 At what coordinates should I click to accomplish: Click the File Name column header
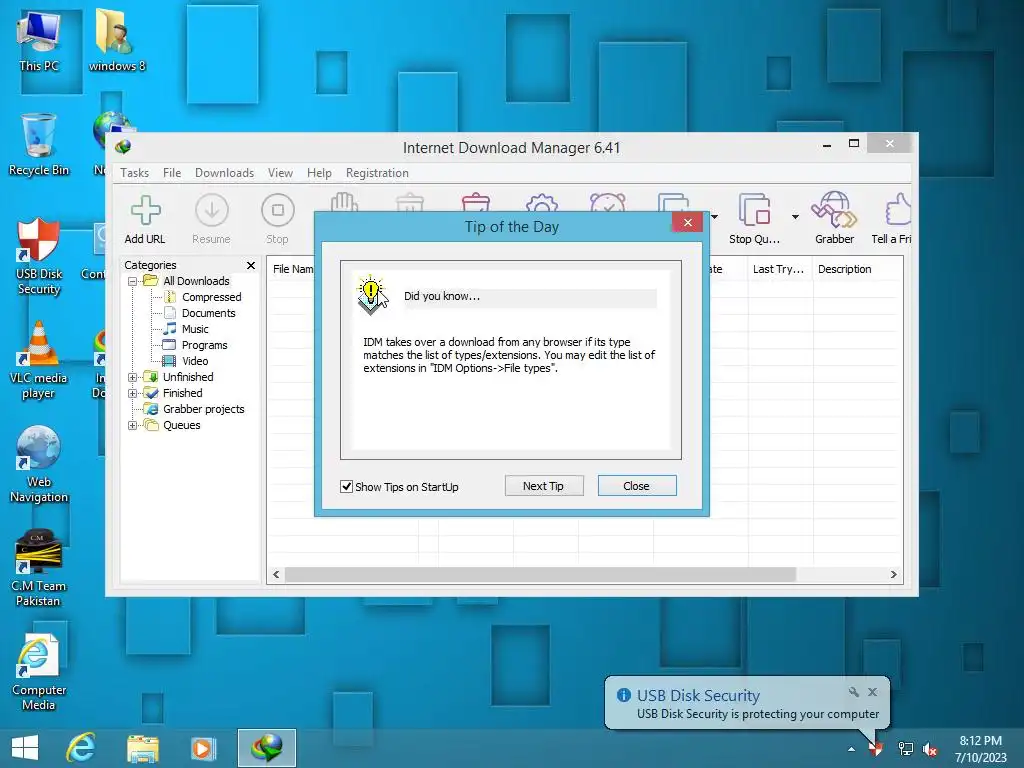(292, 269)
